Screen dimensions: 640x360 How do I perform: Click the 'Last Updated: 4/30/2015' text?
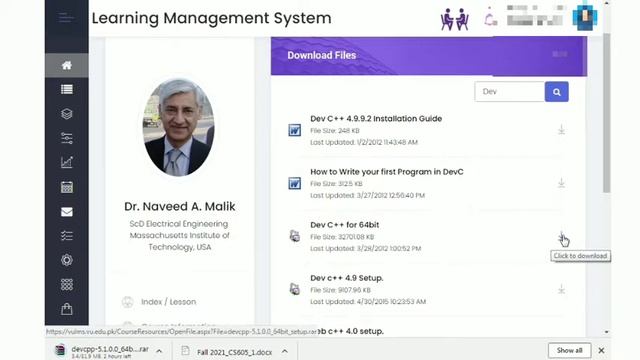[368, 302]
